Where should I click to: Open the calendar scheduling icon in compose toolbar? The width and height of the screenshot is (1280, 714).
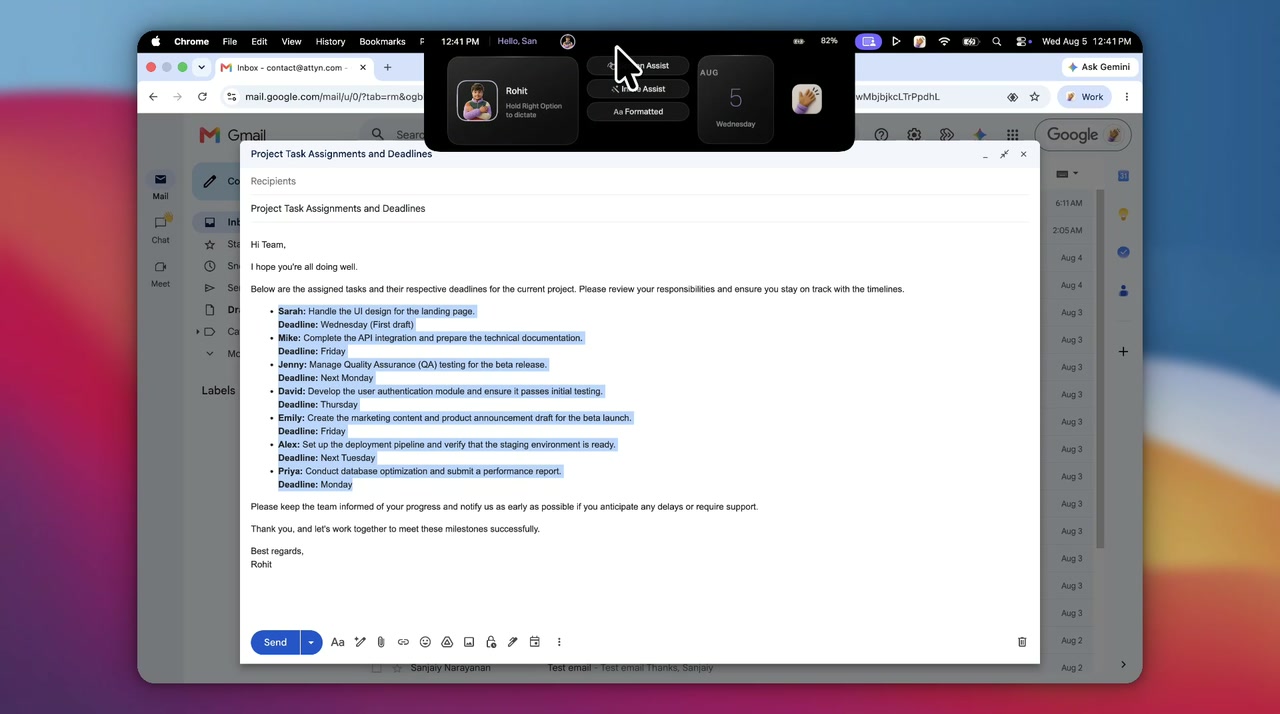(x=535, y=642)
